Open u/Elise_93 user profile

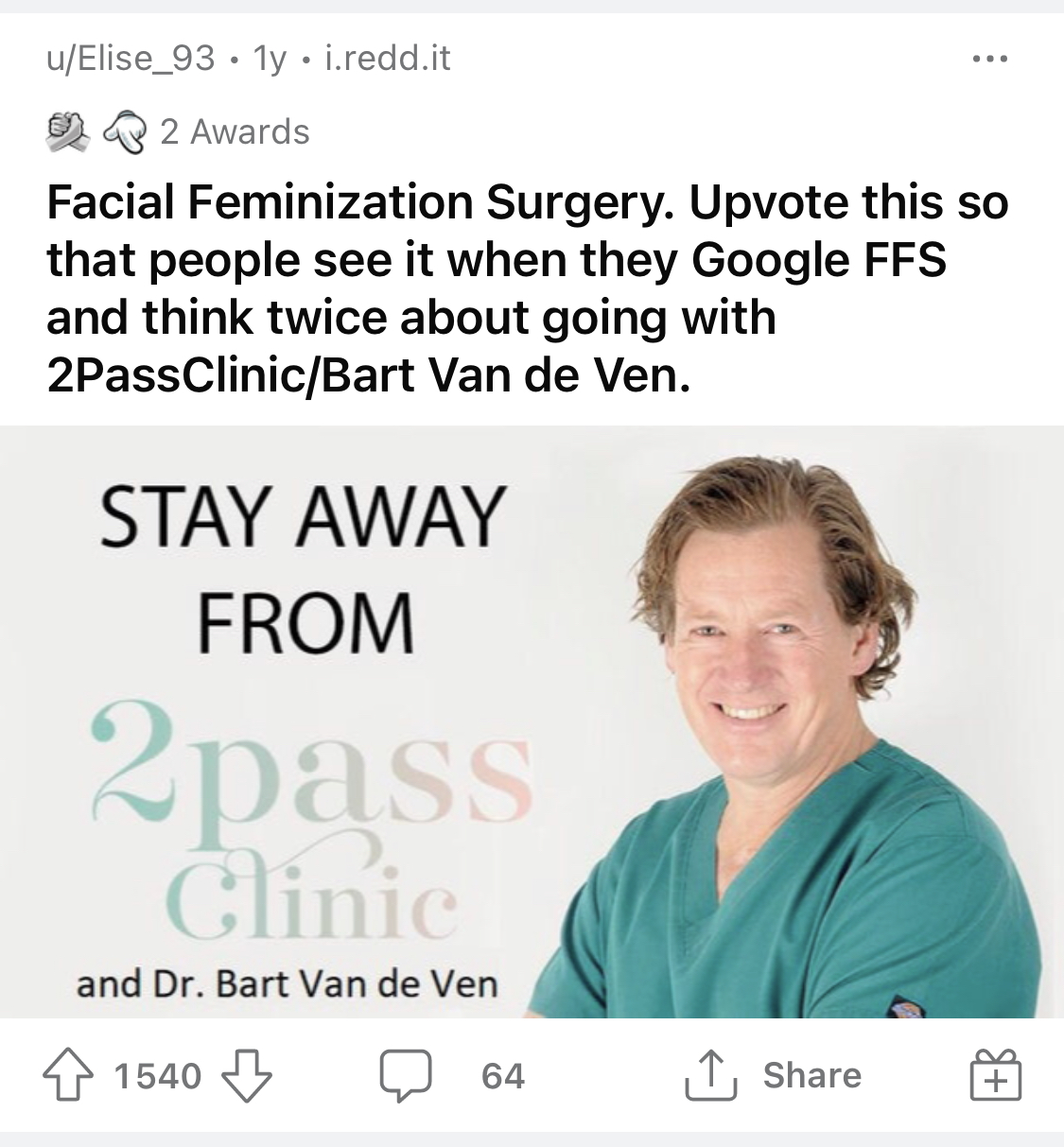[131, 60]
